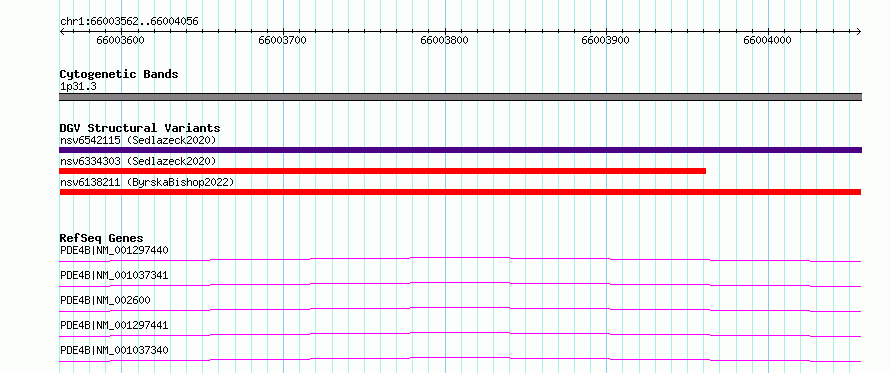Open the PDE4B|NM_001297441 transcript label
Screen dimensions: 890x373
(114, 325)
